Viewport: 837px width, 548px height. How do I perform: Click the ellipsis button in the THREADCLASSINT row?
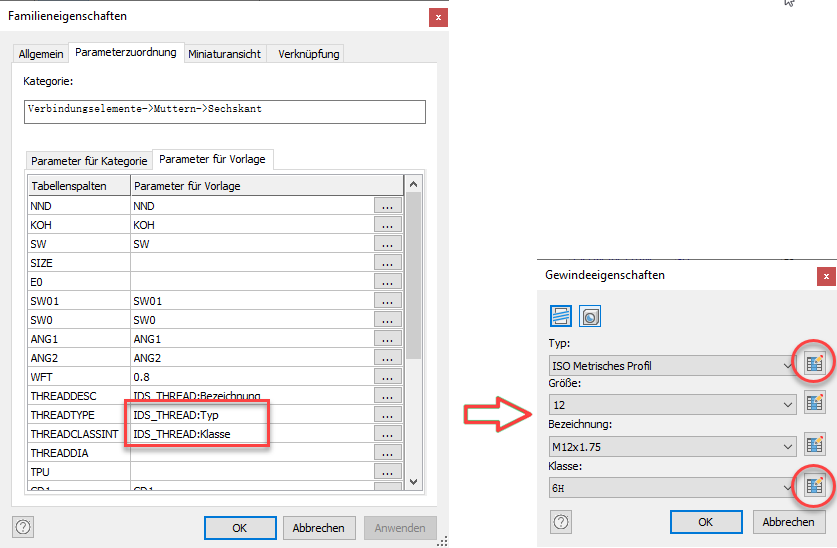[x=388, y=434]
